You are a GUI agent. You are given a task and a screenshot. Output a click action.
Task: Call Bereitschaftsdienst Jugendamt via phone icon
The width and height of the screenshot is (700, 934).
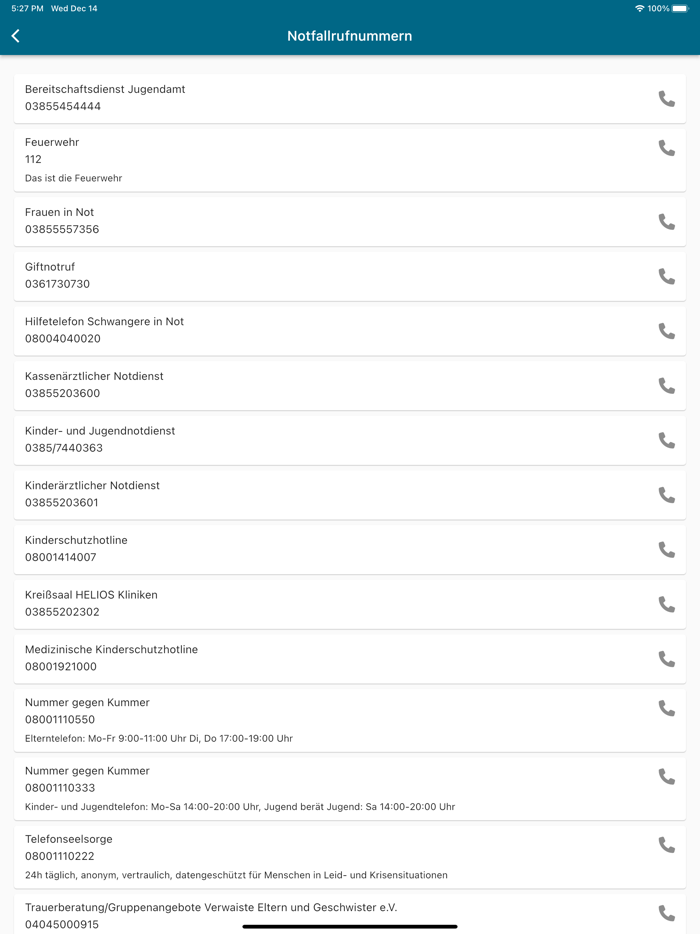(666, 98)
